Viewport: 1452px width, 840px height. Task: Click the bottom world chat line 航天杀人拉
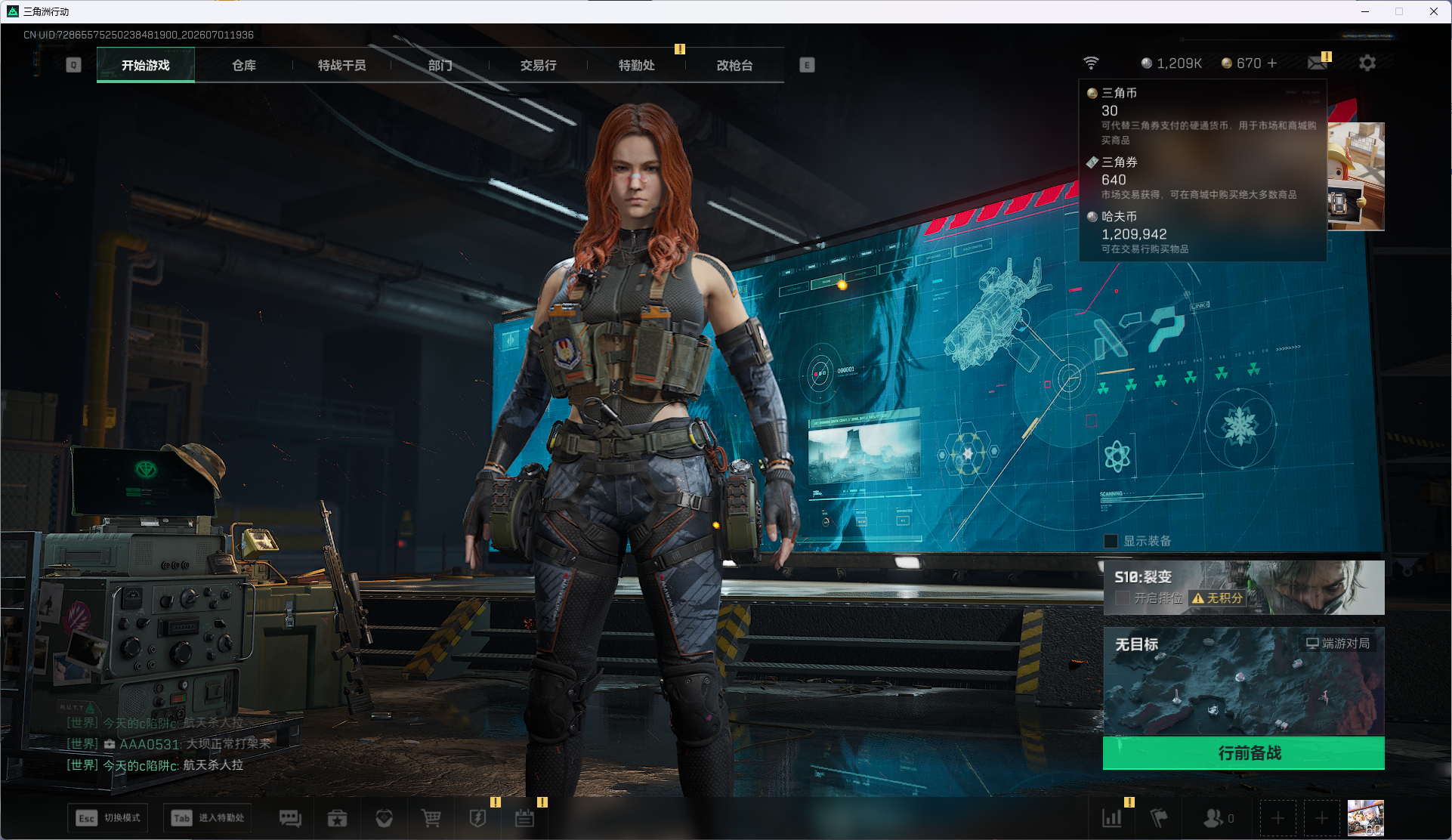pos(155,765)
